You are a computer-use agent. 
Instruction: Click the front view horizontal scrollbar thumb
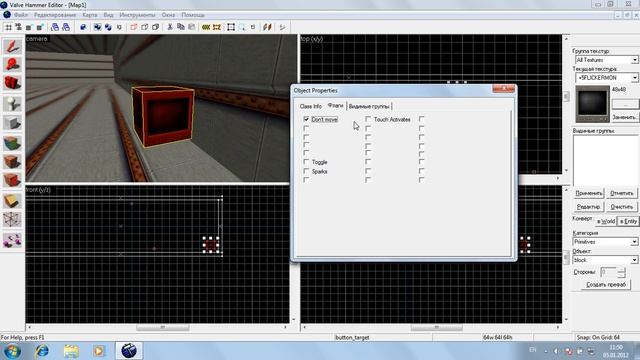pyautogui.click(x=162, y=327)
